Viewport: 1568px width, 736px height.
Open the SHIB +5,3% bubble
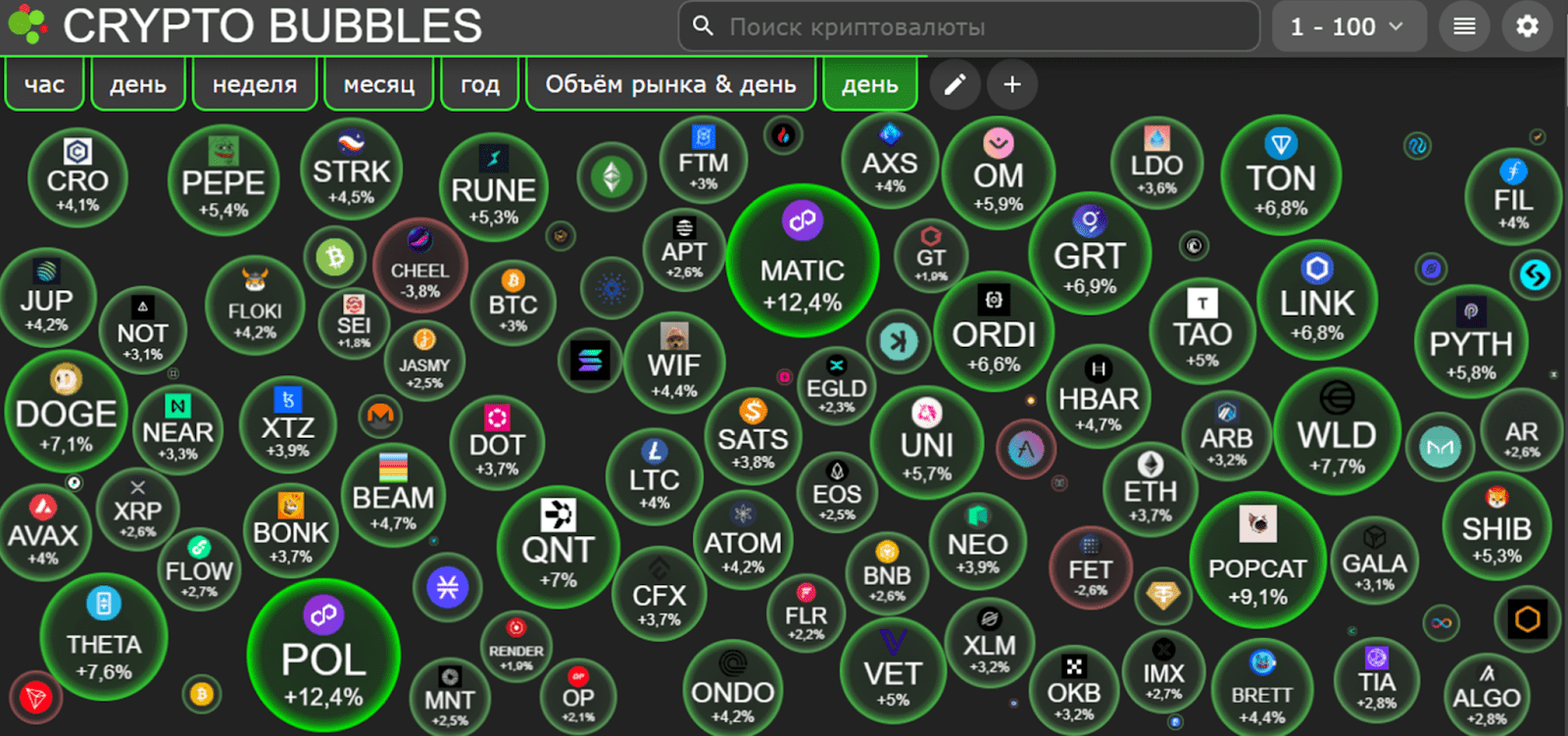coord(1496,526)
